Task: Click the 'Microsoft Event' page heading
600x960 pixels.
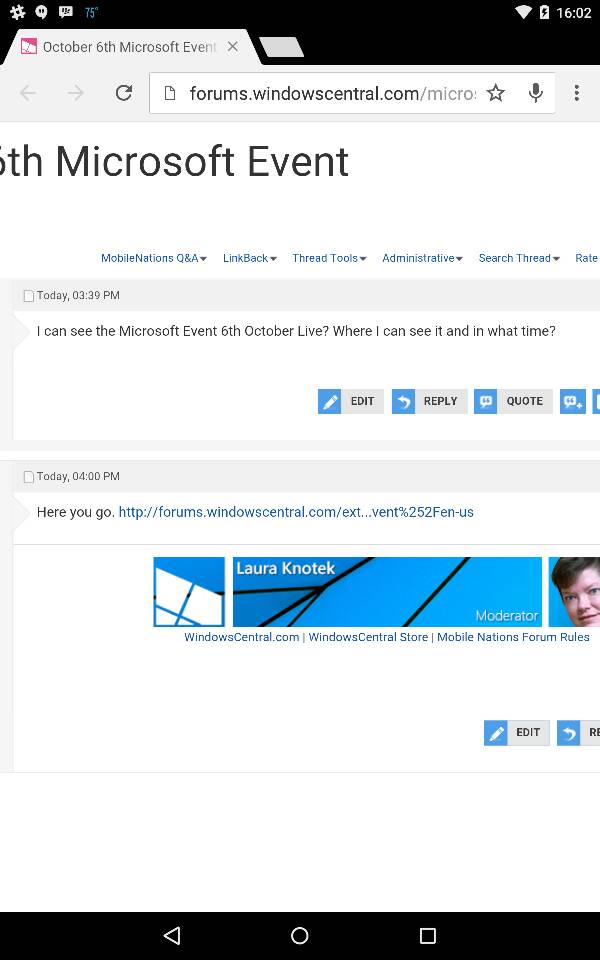Action: click(174, 162)
